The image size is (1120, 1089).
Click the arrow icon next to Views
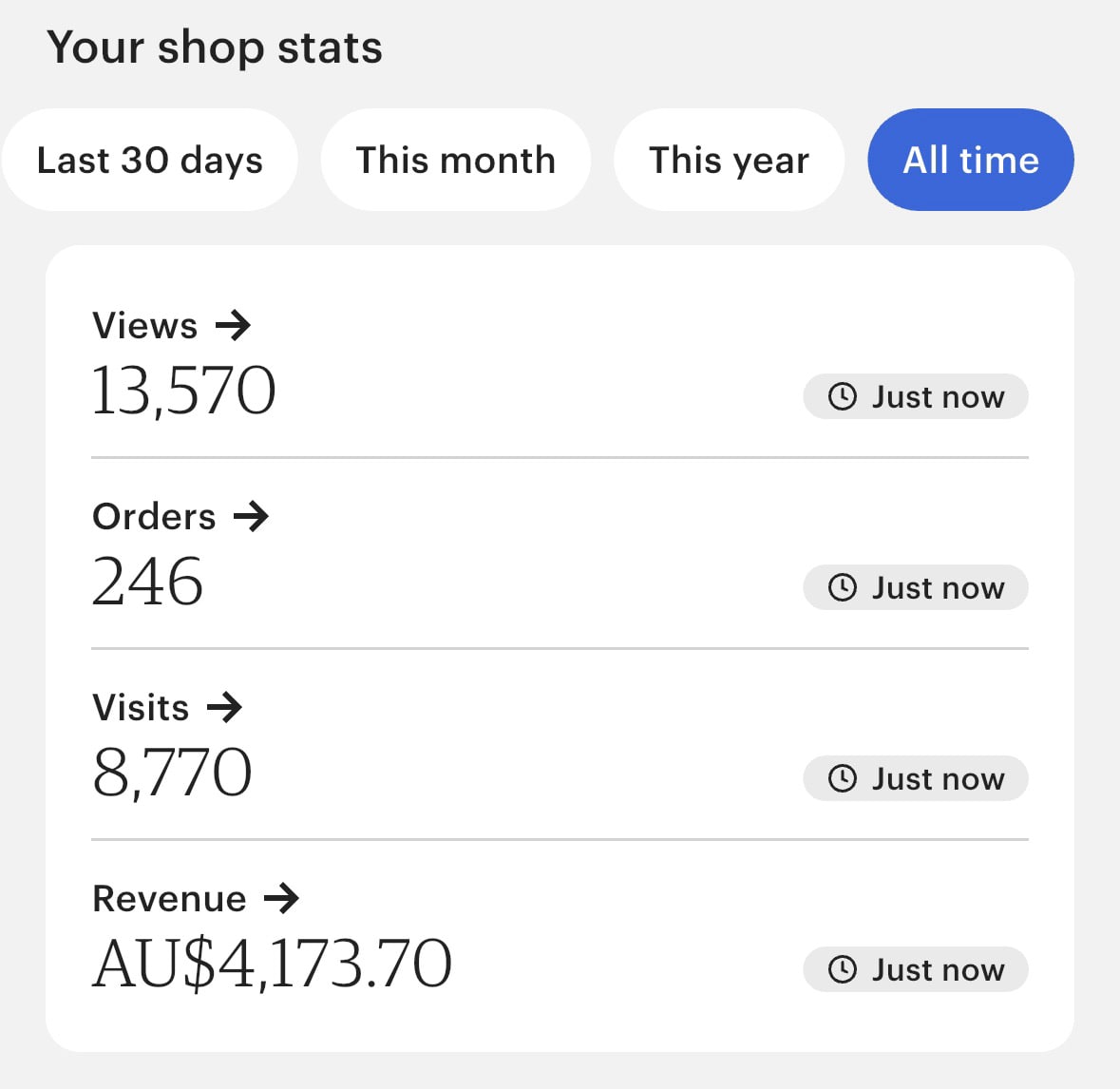pyautogui.click(x=233, y=326)
